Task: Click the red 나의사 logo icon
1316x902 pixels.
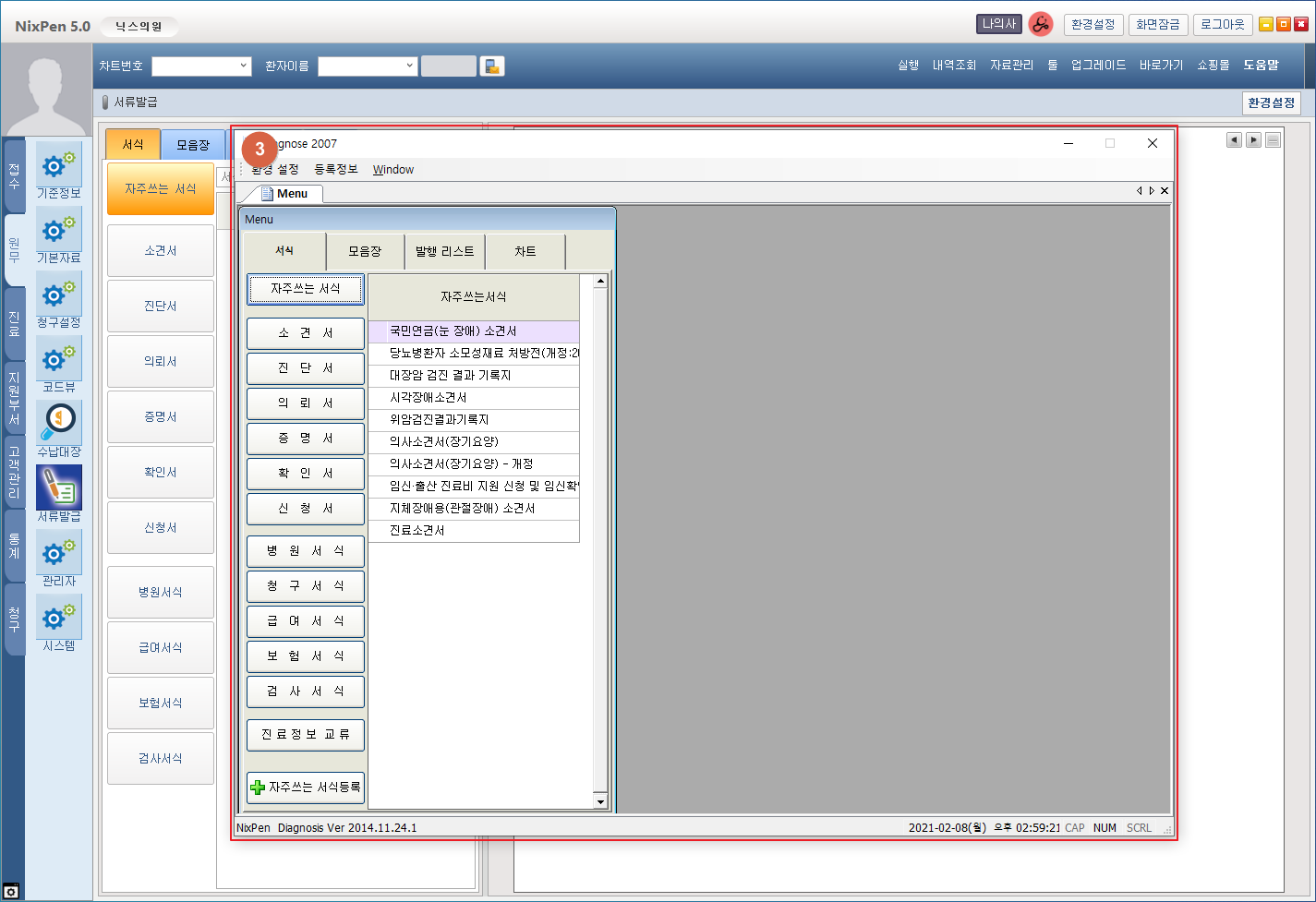Action: point(1041,25)
